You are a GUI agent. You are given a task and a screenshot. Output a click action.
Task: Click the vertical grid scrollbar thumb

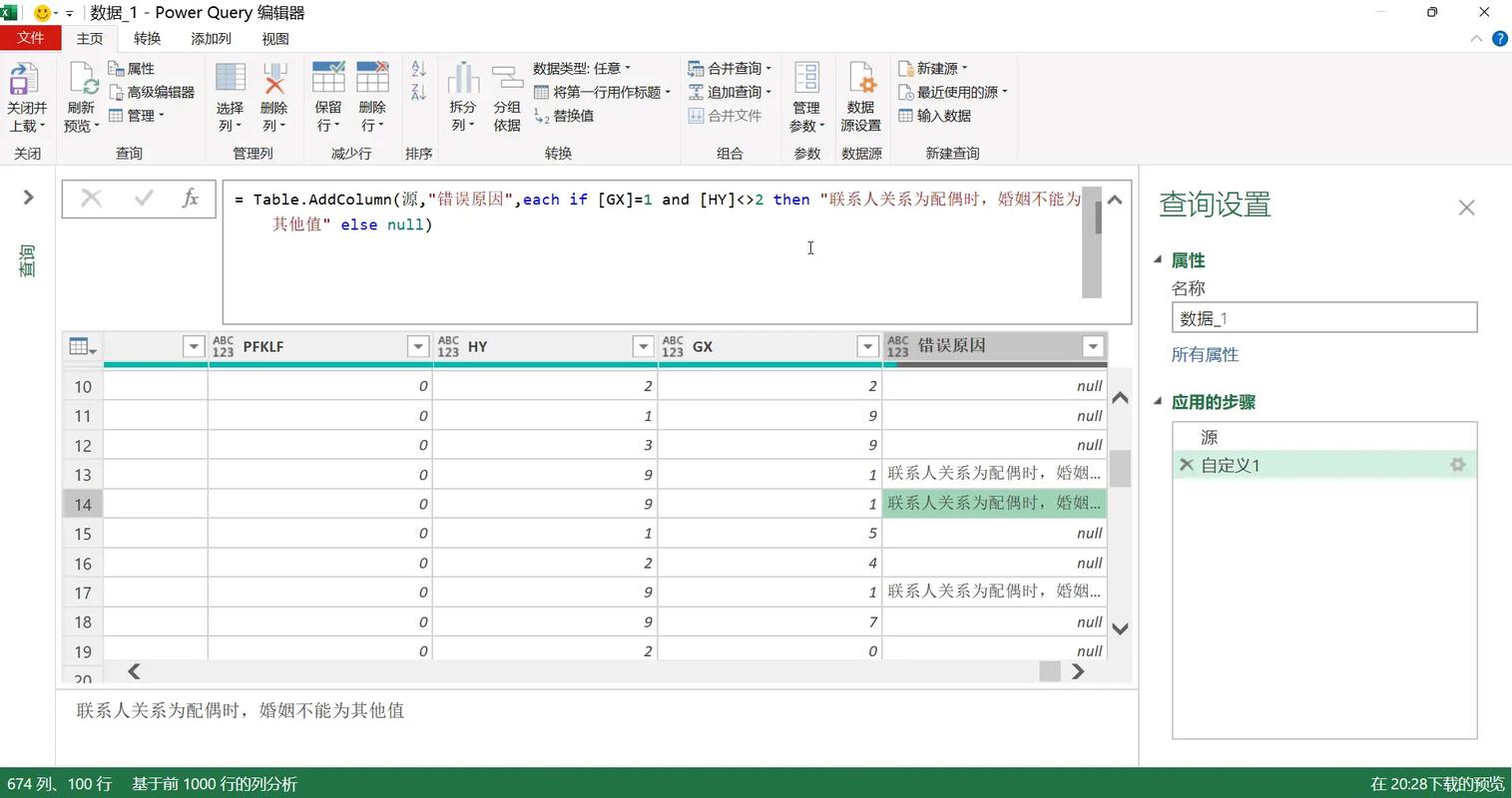tap(1120, 468)
